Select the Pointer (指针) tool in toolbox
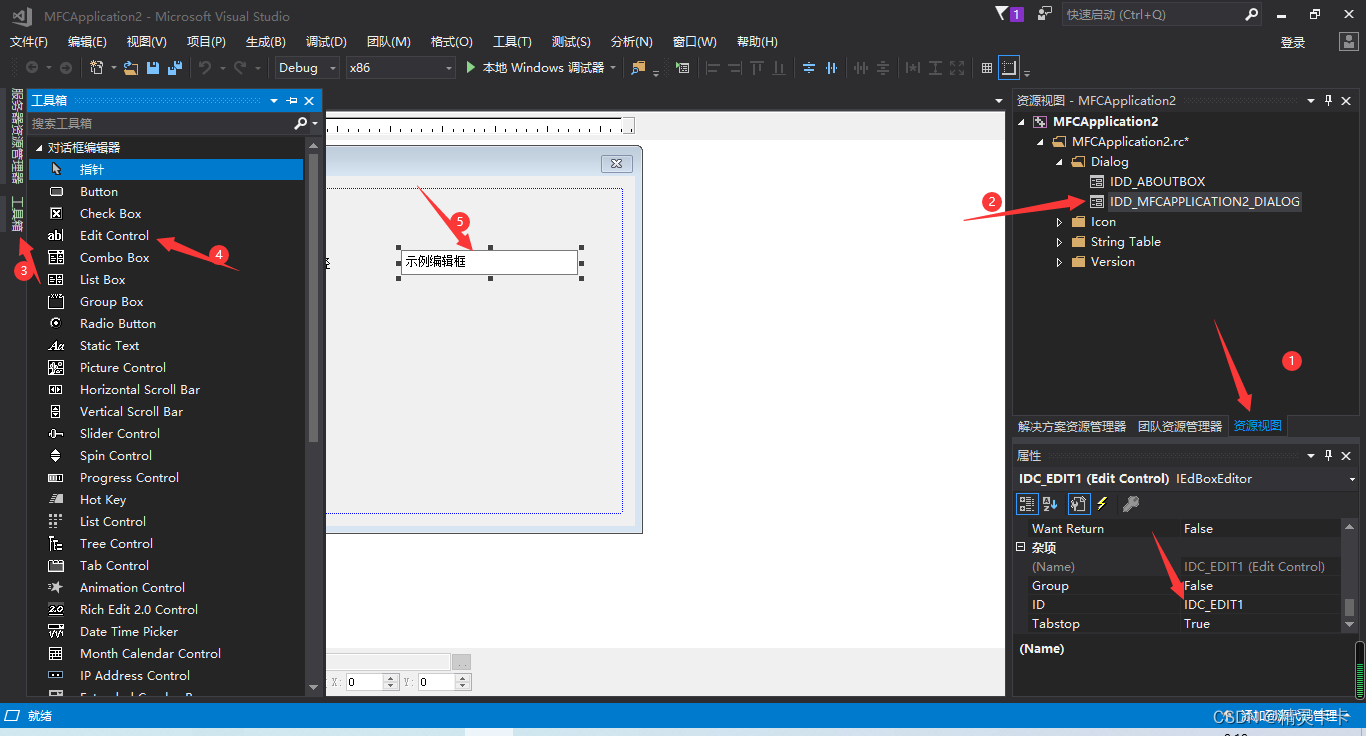 coord(165,169)
